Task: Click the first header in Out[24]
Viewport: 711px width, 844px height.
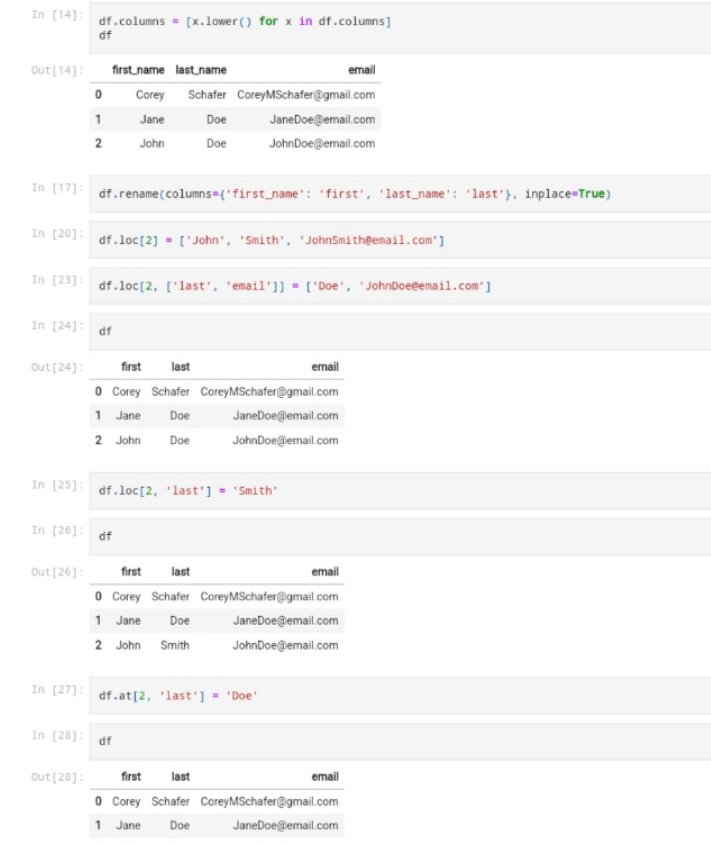Action: click(131, 367)
